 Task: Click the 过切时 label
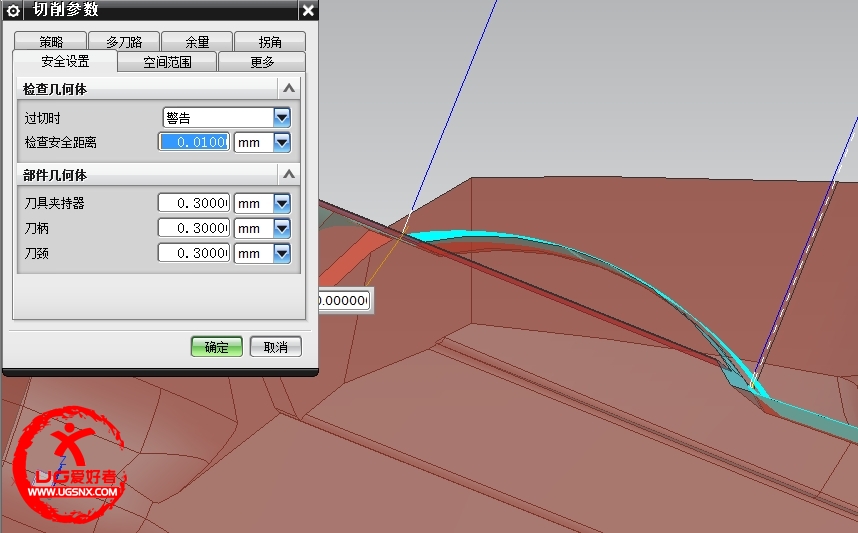point(42,118)
